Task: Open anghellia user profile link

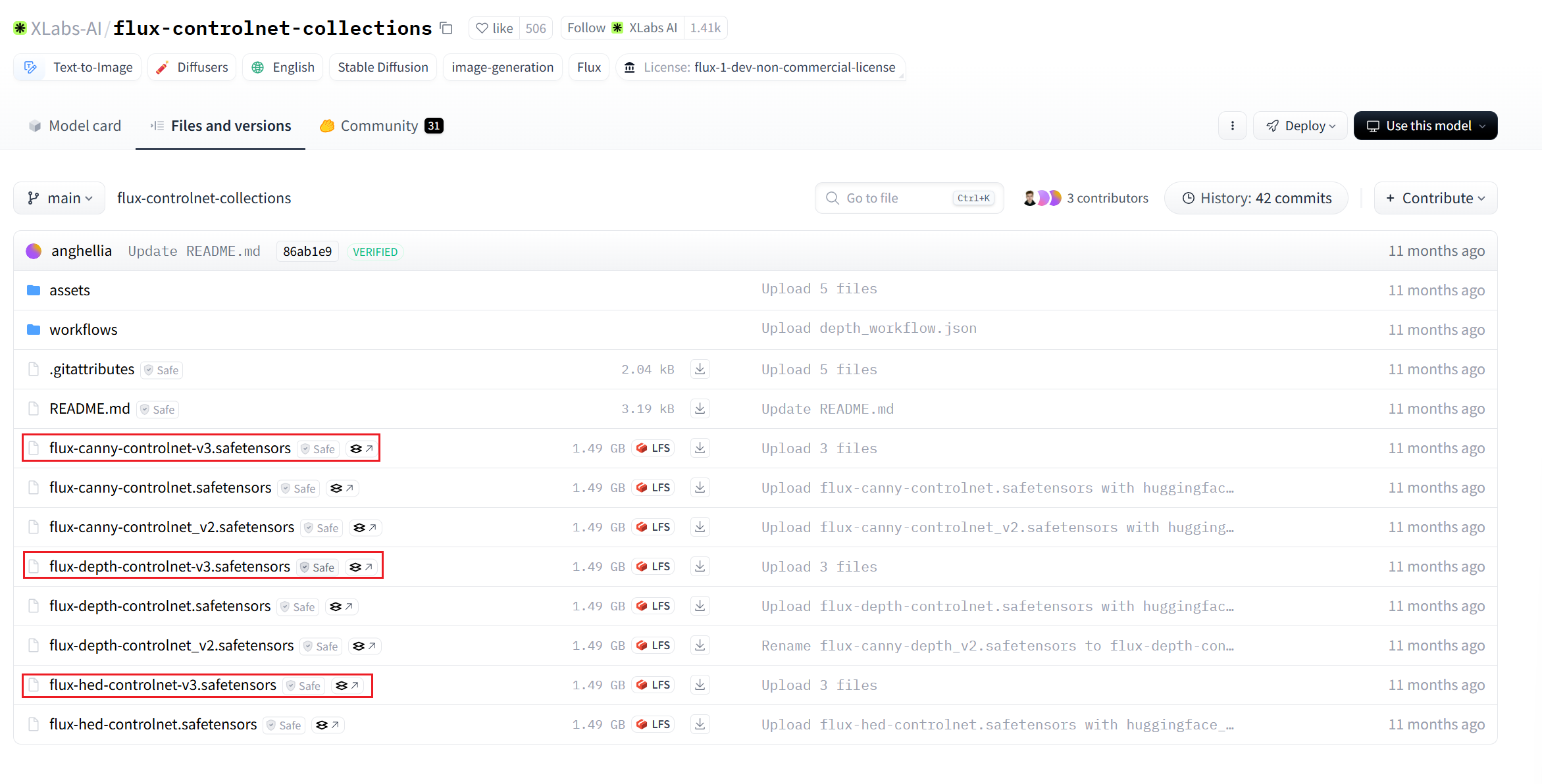Action: click(82, 251)
